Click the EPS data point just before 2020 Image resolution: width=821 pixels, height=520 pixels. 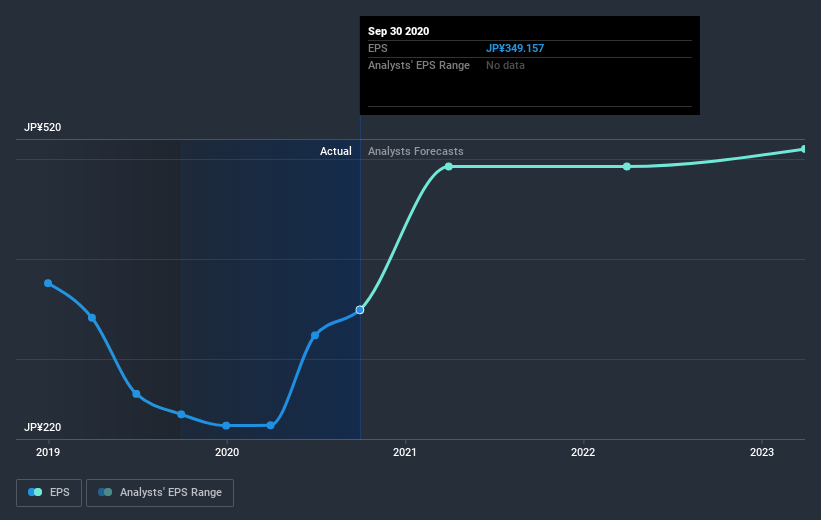(181, 414)
